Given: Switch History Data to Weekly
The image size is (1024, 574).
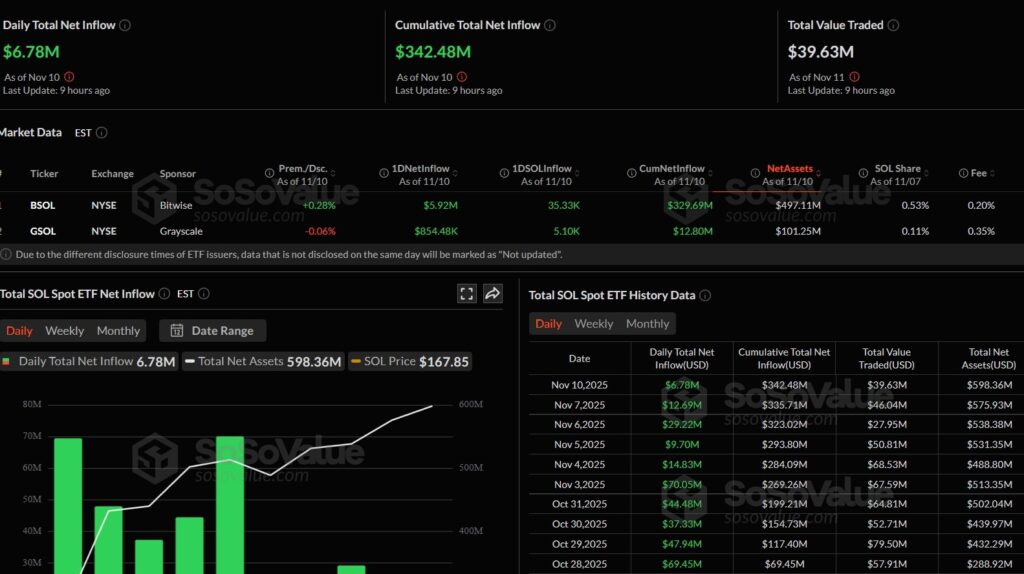Looking at the screenshot, I should click(x=594, y=323).
